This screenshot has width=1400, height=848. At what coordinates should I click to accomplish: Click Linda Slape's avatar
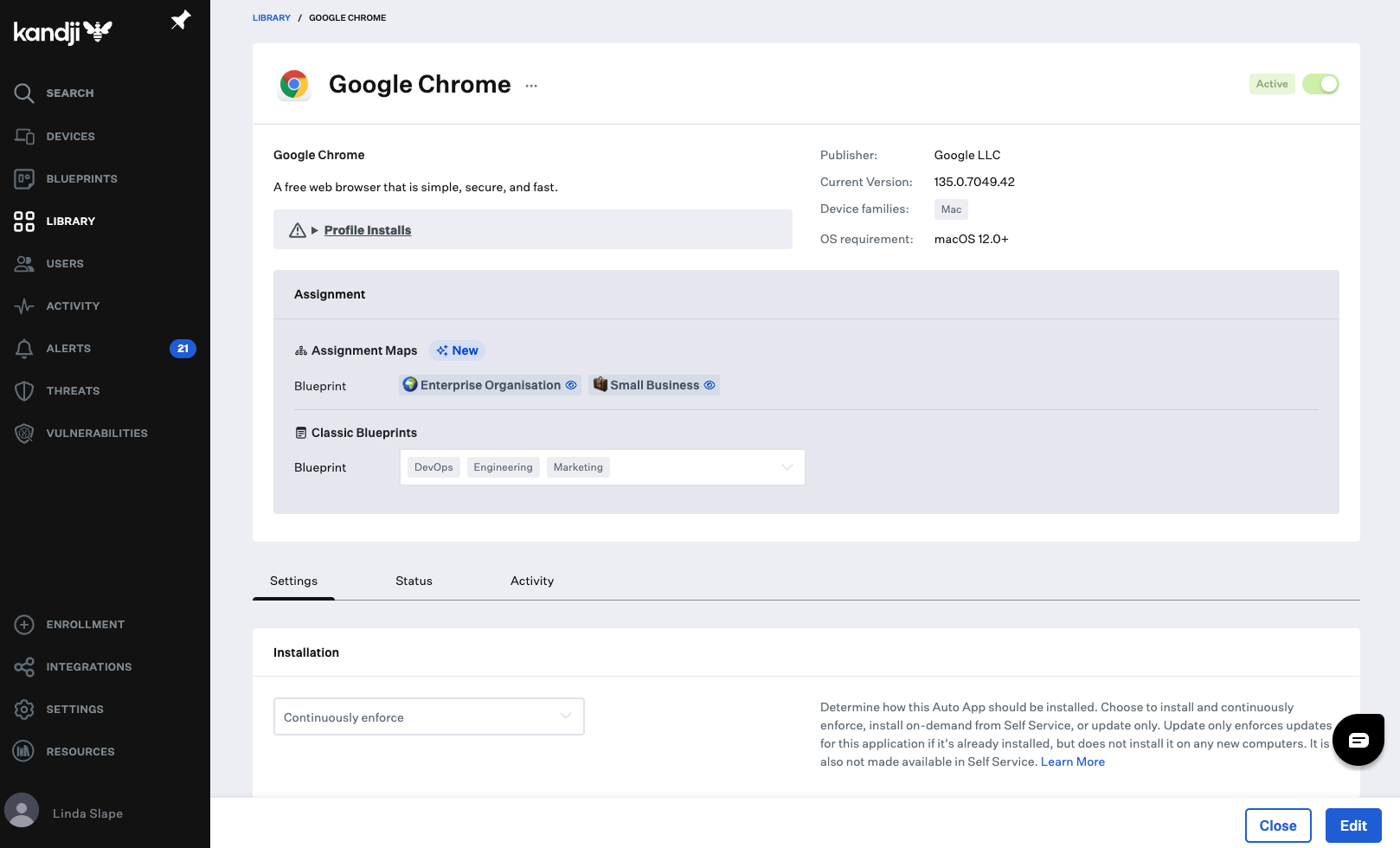[x=22, y=811]
